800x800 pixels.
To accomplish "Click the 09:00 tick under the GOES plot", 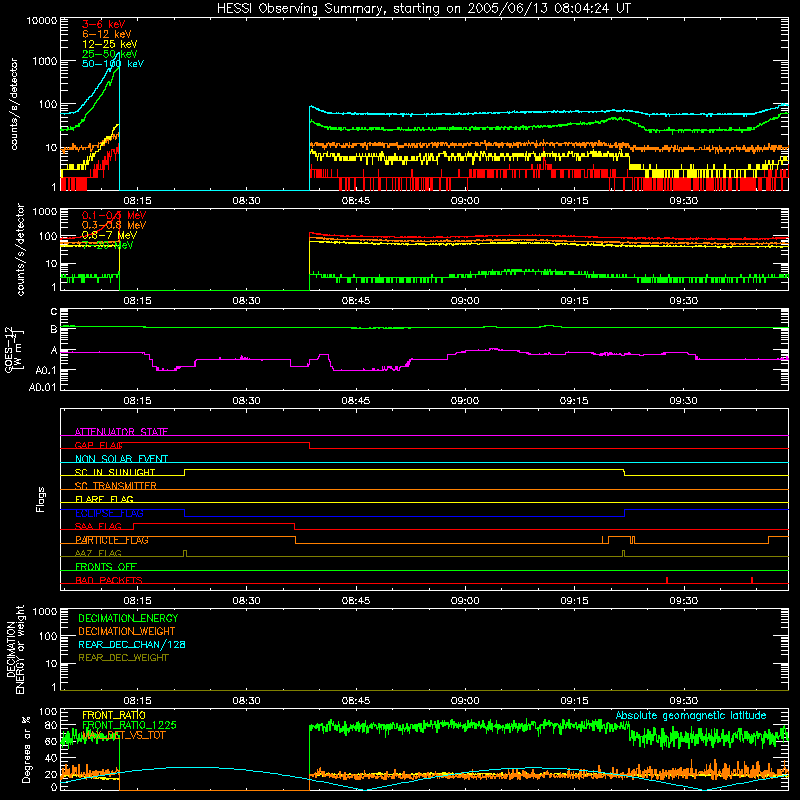I will point(465,401).
